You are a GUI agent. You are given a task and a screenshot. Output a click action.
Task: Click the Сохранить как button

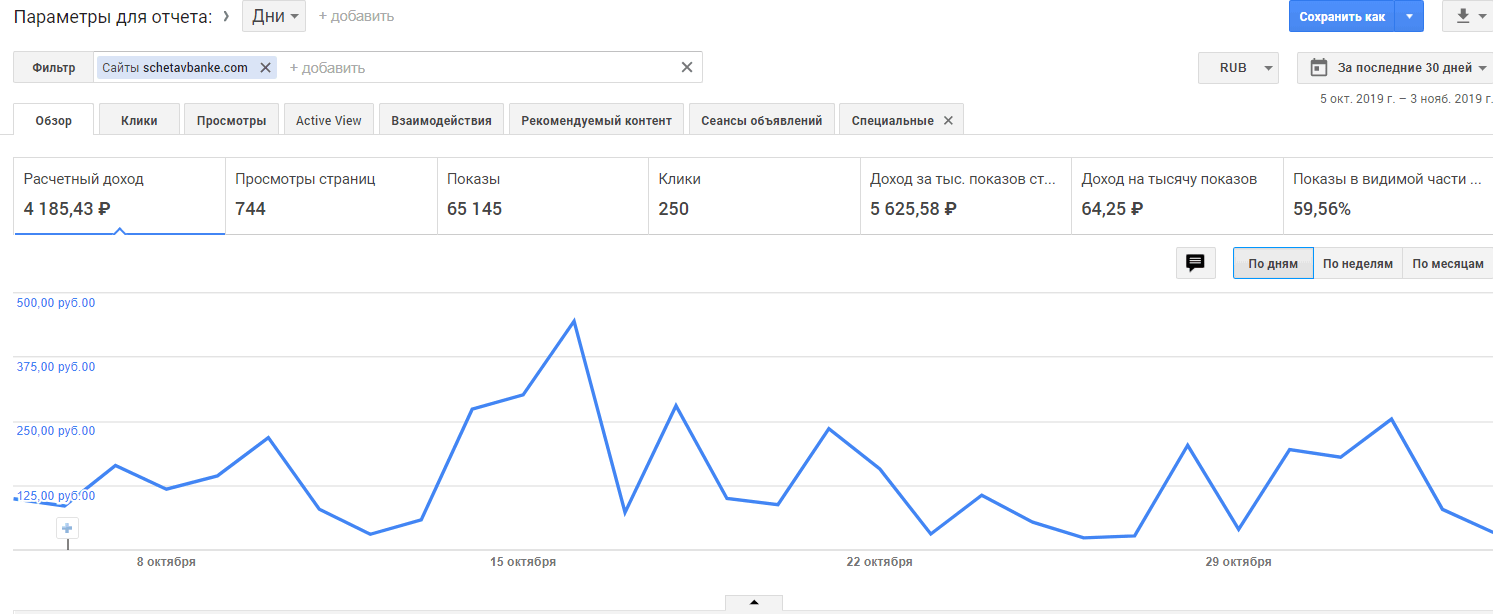pyautogui.click(x=1341, y=16)
